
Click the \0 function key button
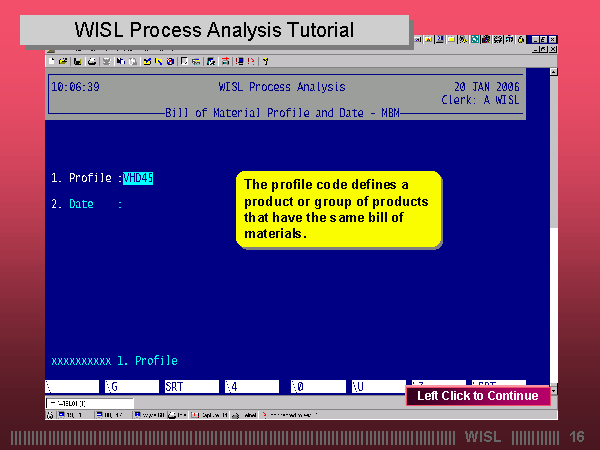pyautogui.click(x=318, y=386)
